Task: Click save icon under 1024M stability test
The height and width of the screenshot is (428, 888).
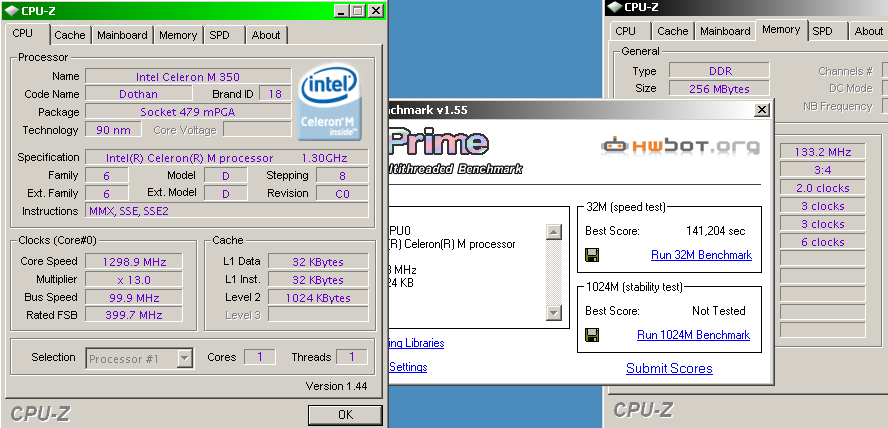Action: [592, 335]
